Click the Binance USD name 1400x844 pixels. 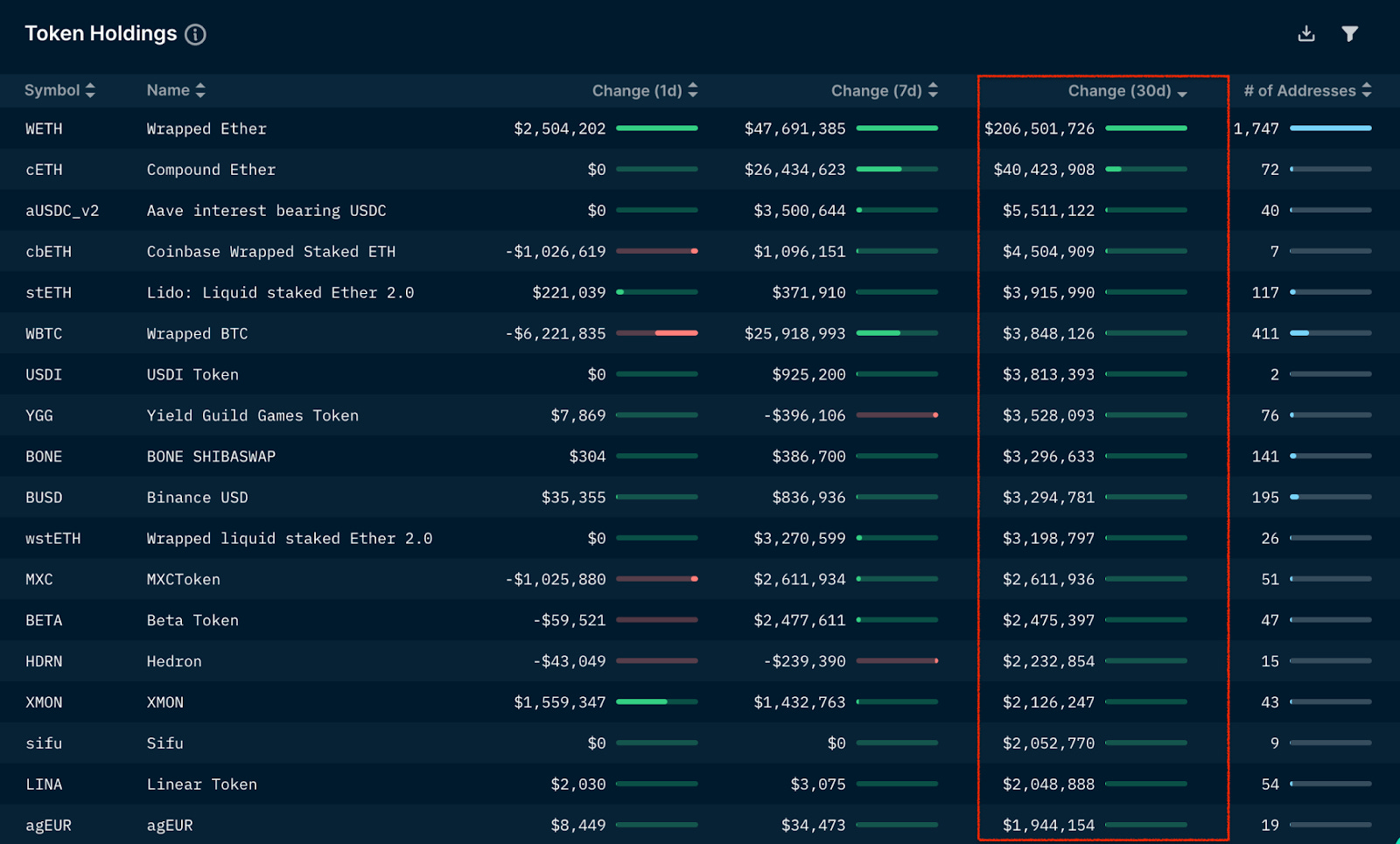pyautogui.click(x=198, y=498)
